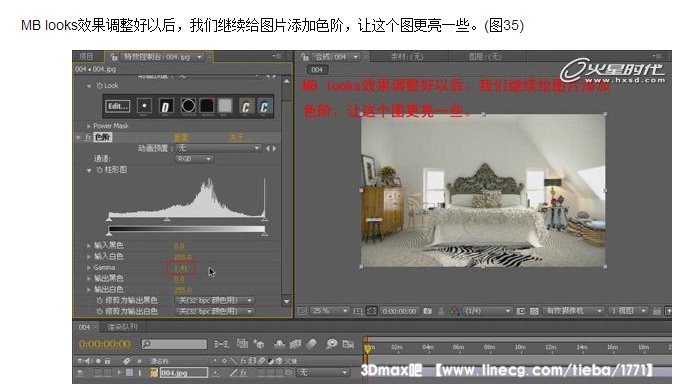
Task: Expand the Gamma property triangle
Action: [88, 268]
